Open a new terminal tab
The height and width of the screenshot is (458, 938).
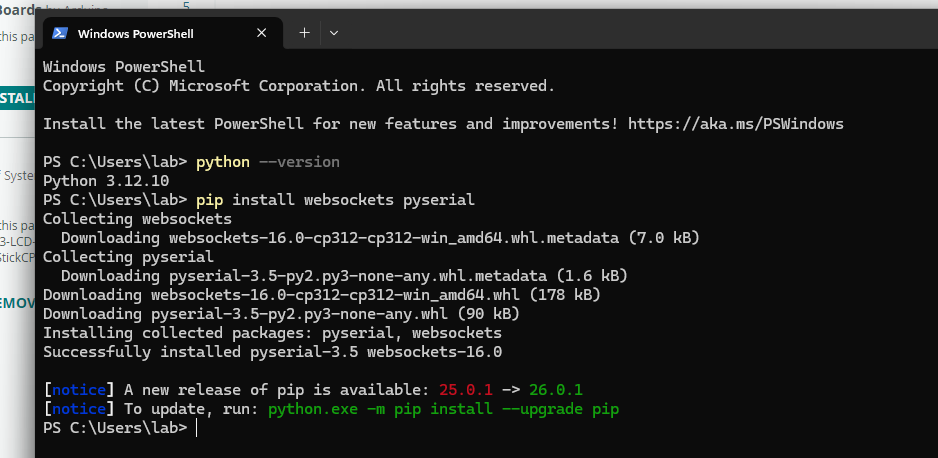(x=304, y=33)
